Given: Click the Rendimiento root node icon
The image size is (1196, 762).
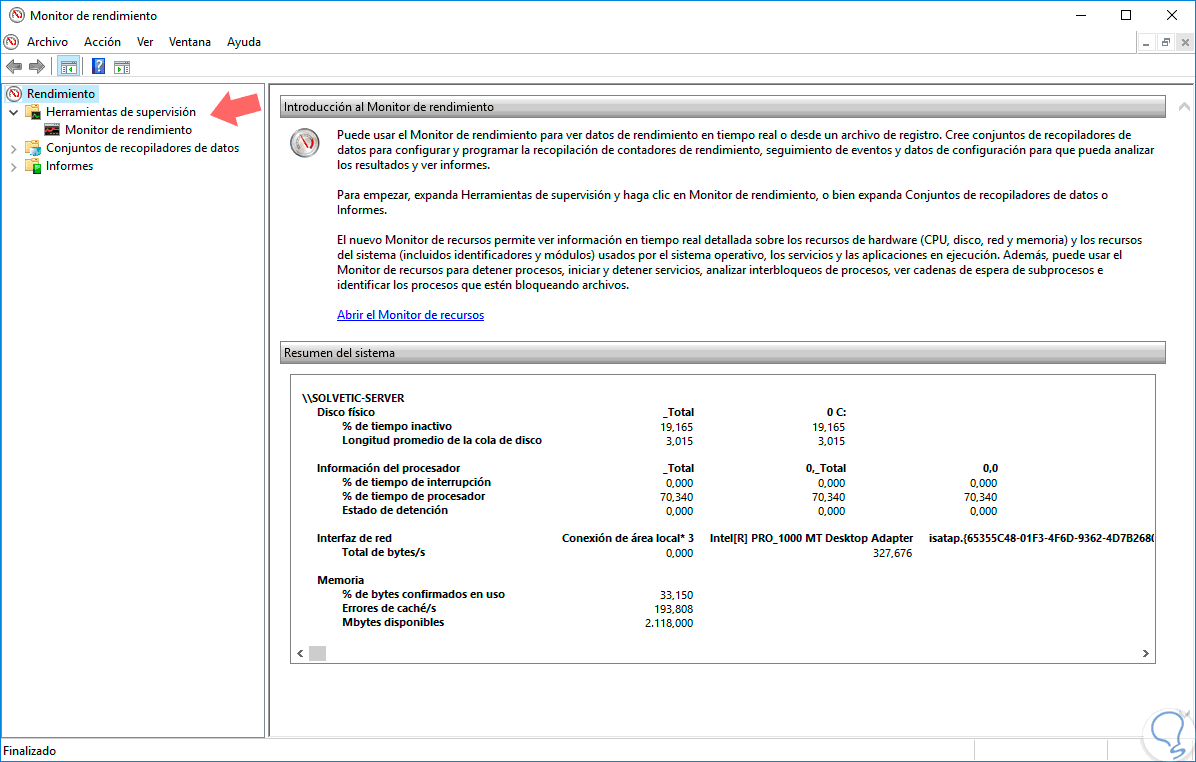Looking at the screenshot, I should [14, 94].
